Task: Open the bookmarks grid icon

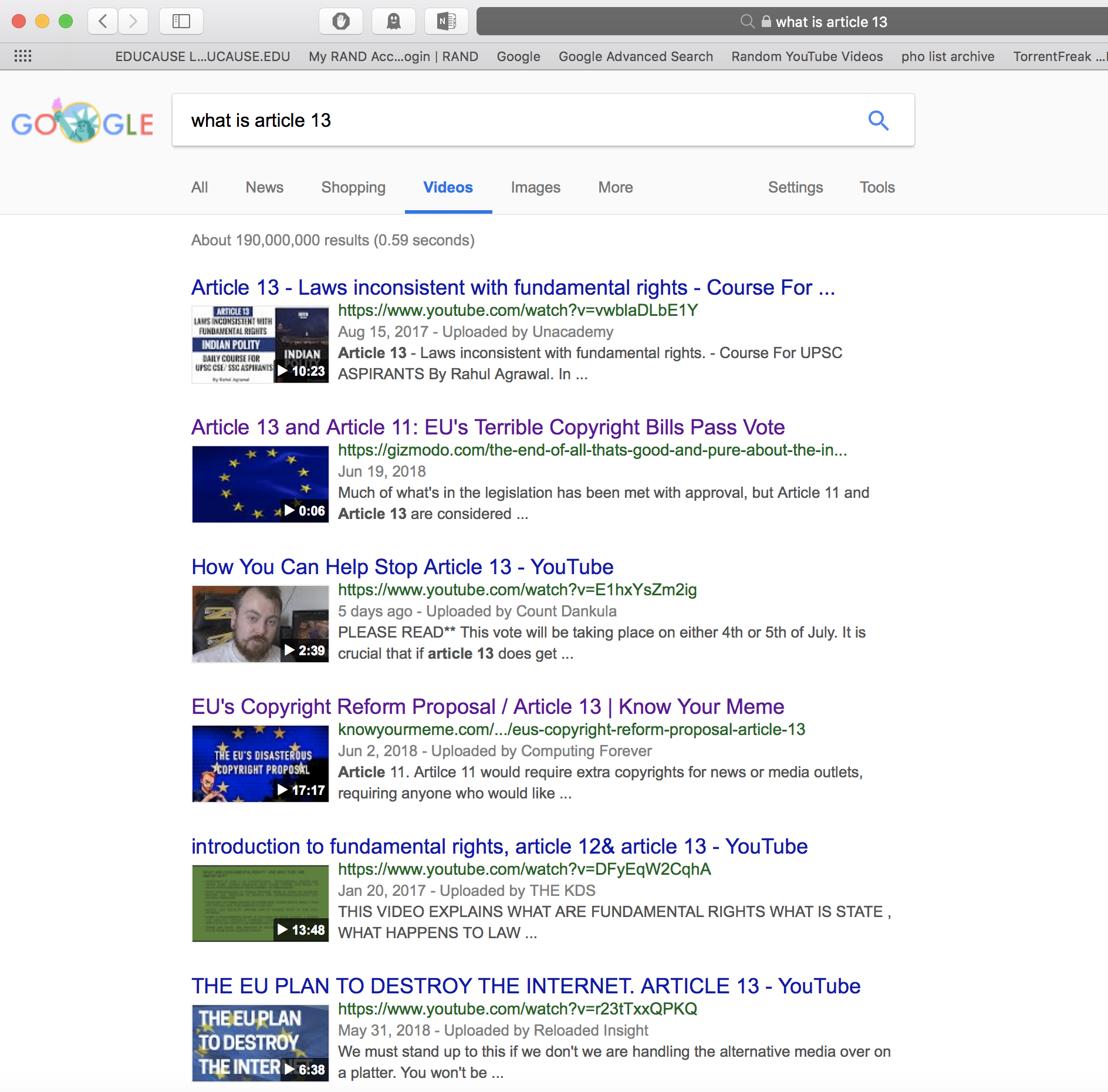Action: pos(23,56)
